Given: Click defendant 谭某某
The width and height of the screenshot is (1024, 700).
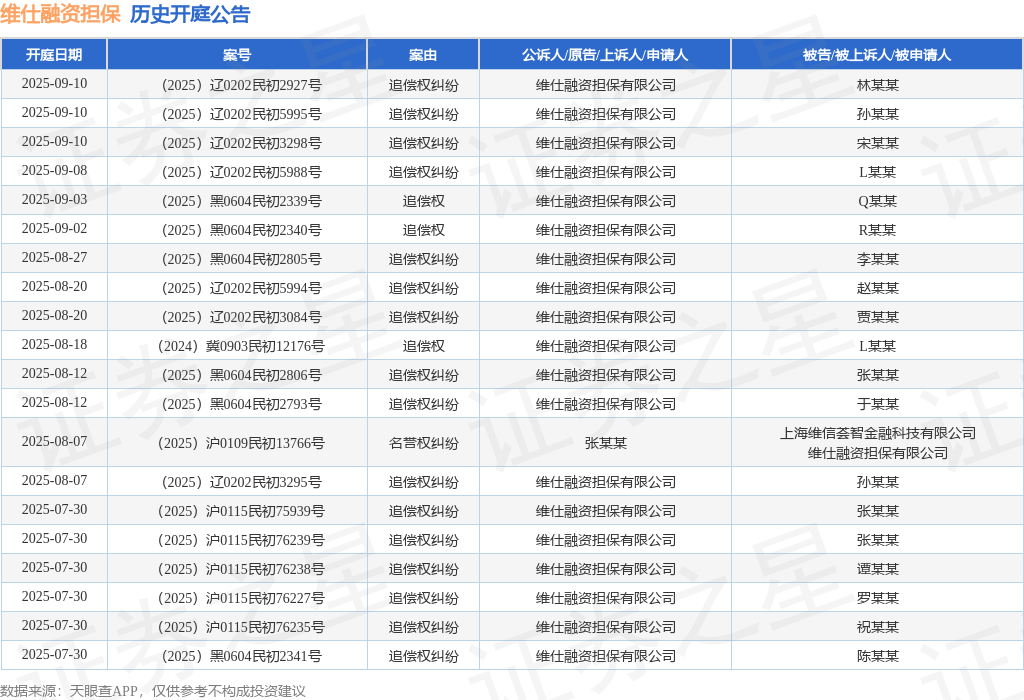Looking at the screenshot, I should (878, 569).
